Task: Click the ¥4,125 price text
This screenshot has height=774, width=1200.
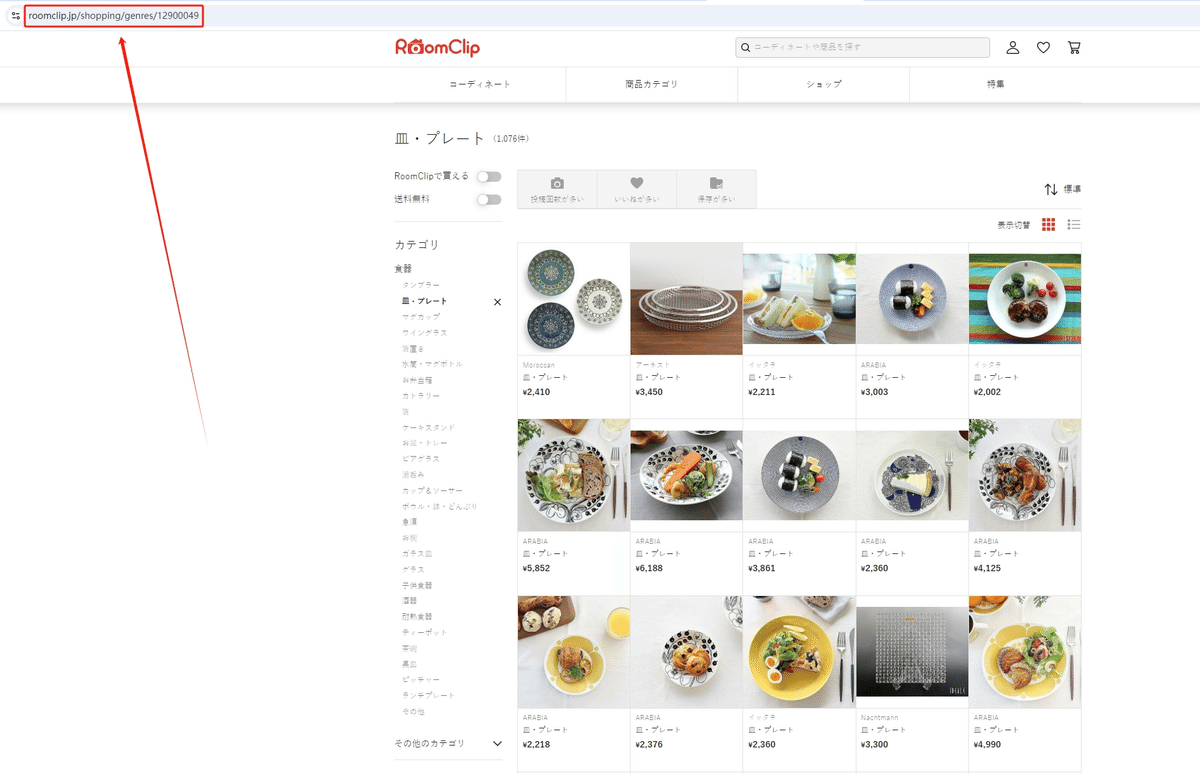Action: tap(988, 568)
